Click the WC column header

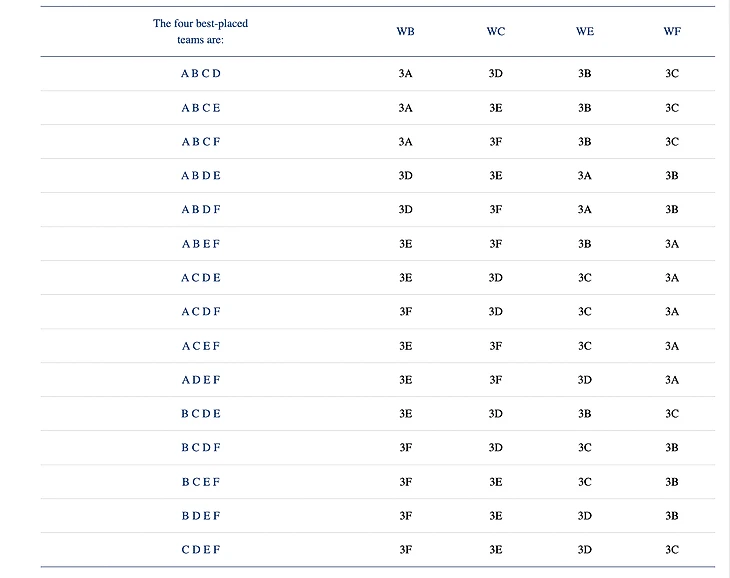pyautogui.click(x=496, y=31)
